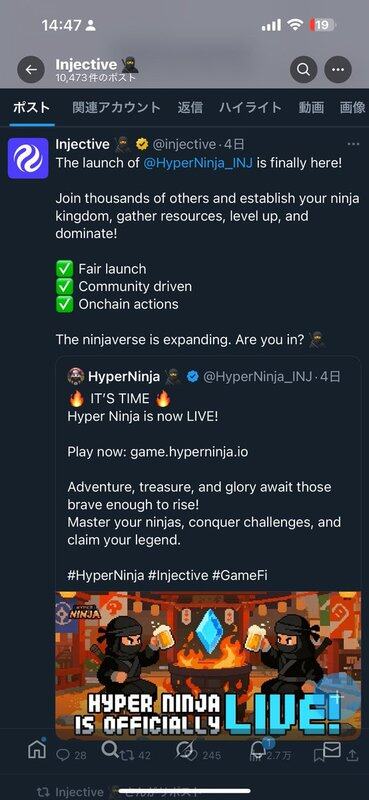Switch to the 返信 tab

[x=190, y=108]
